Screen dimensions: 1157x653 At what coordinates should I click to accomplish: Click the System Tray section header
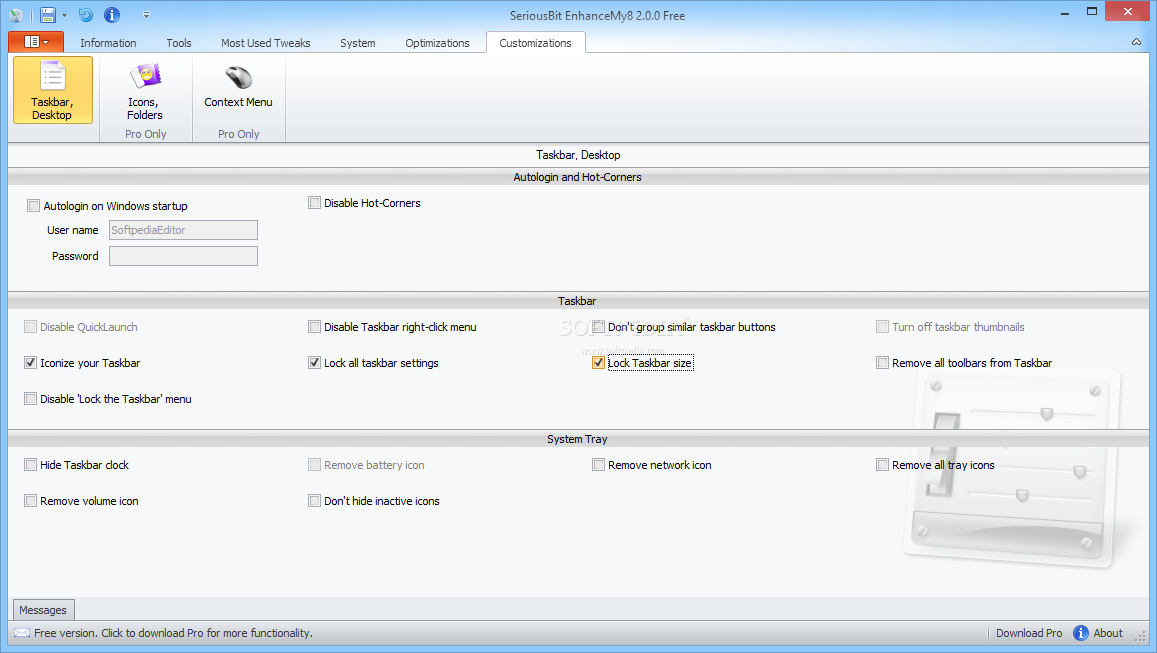577,439
